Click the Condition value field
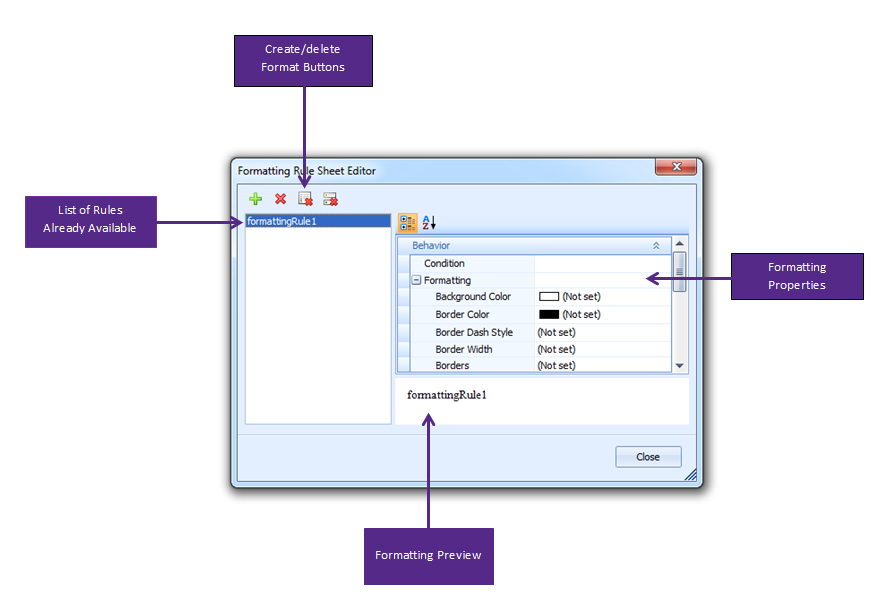 603,263
